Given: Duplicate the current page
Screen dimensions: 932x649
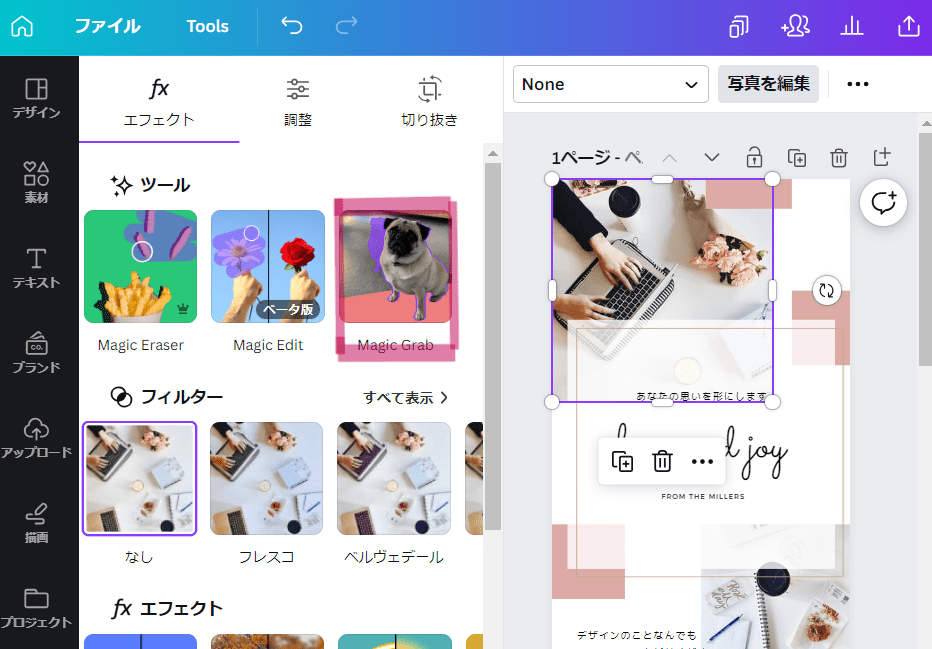Looking at the screenshot, I should pos(796,157).
